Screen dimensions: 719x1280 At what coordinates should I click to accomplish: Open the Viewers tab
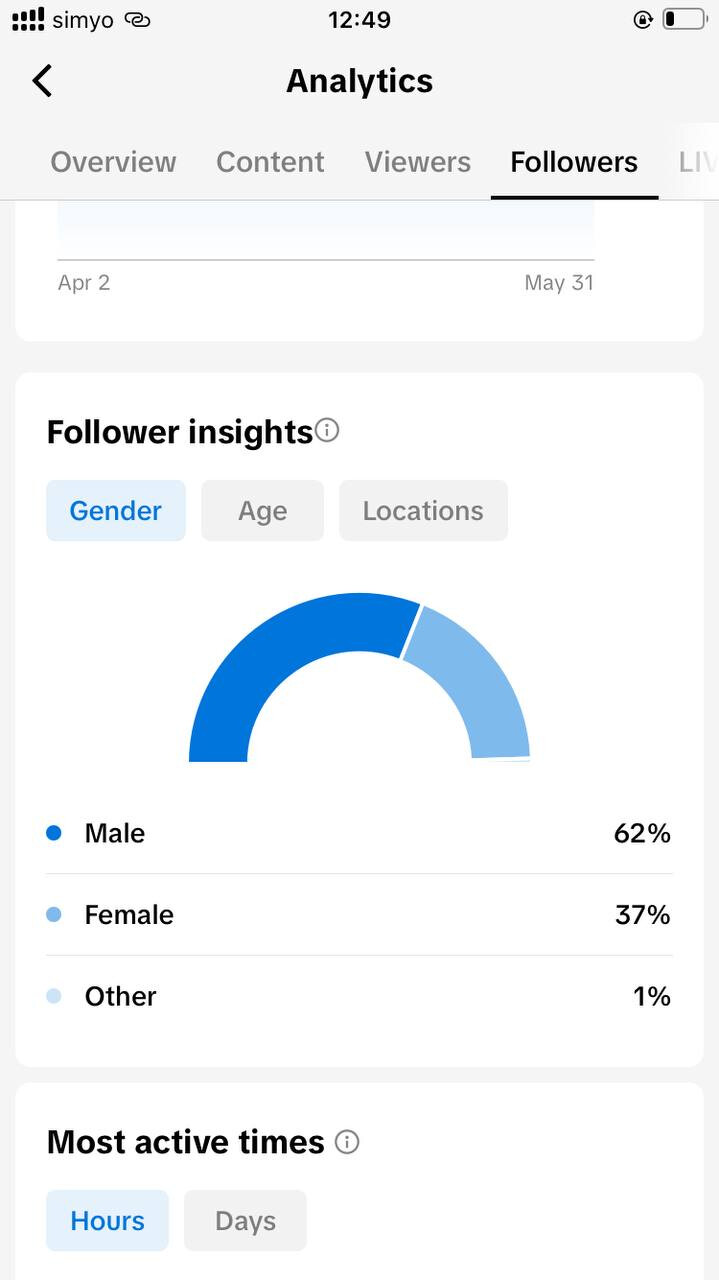(x=418, y=162)
